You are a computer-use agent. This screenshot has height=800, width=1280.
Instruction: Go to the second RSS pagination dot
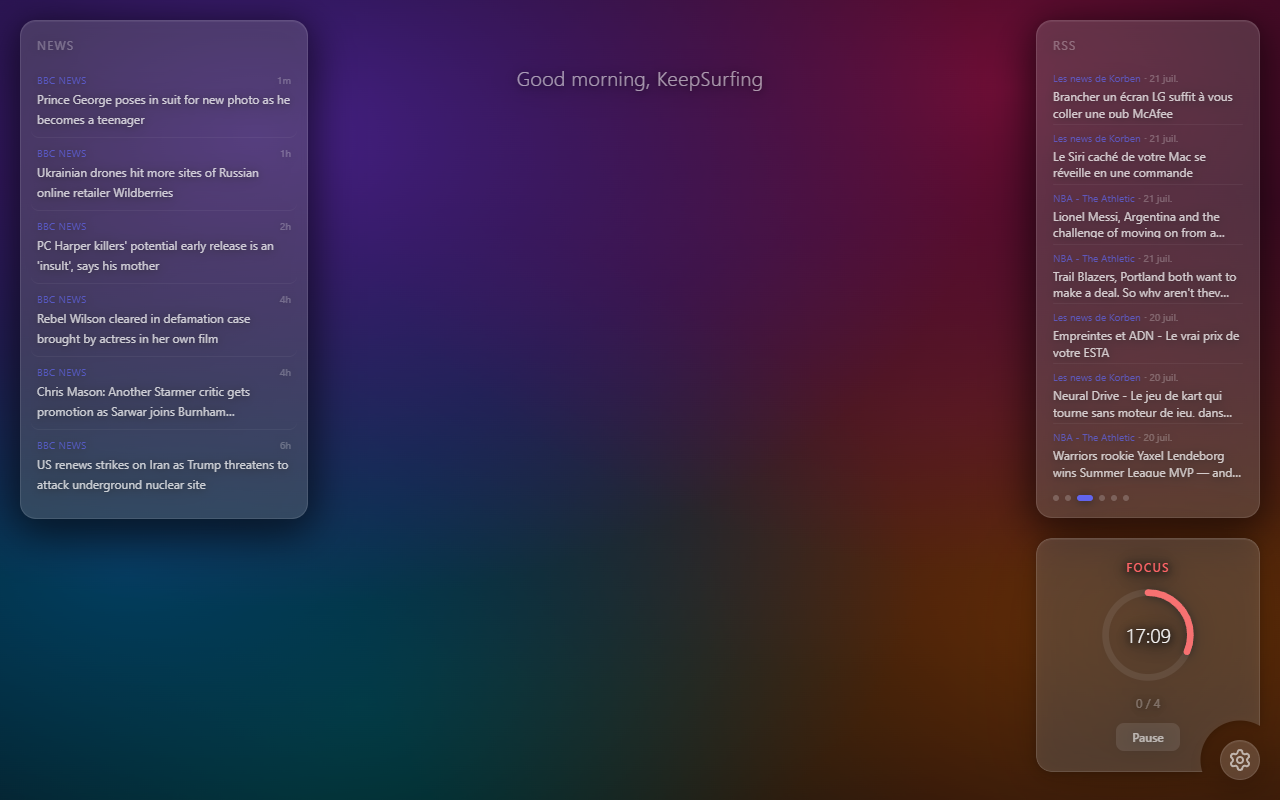1068,498
